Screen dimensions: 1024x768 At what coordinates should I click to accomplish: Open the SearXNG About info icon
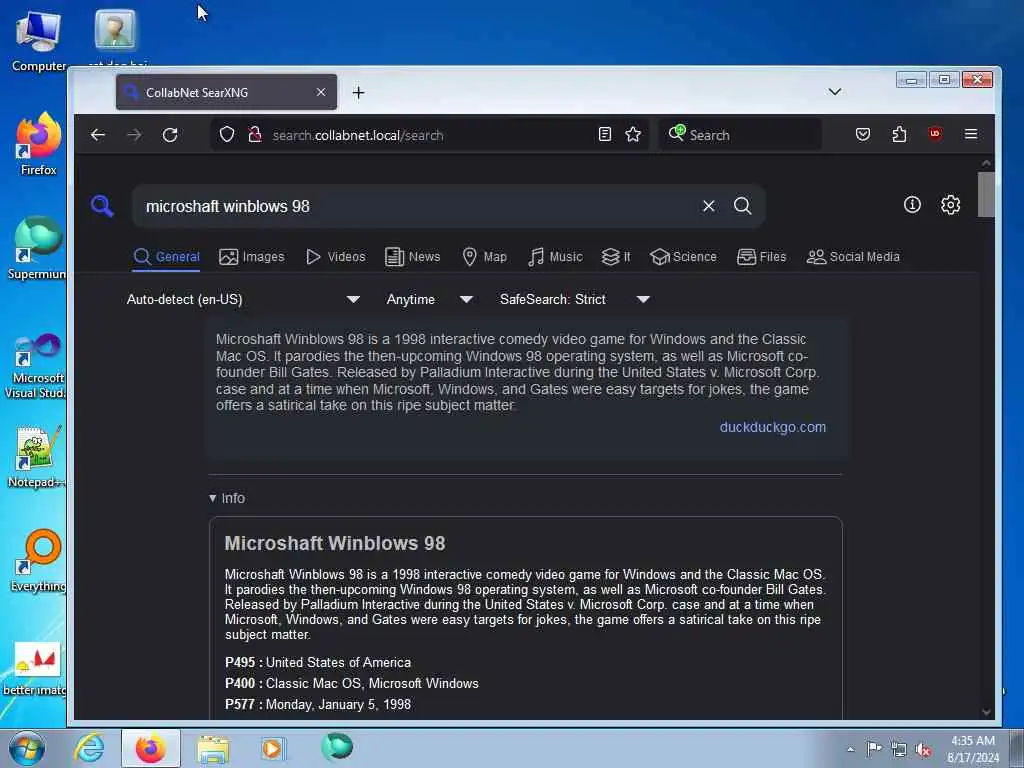912,205
